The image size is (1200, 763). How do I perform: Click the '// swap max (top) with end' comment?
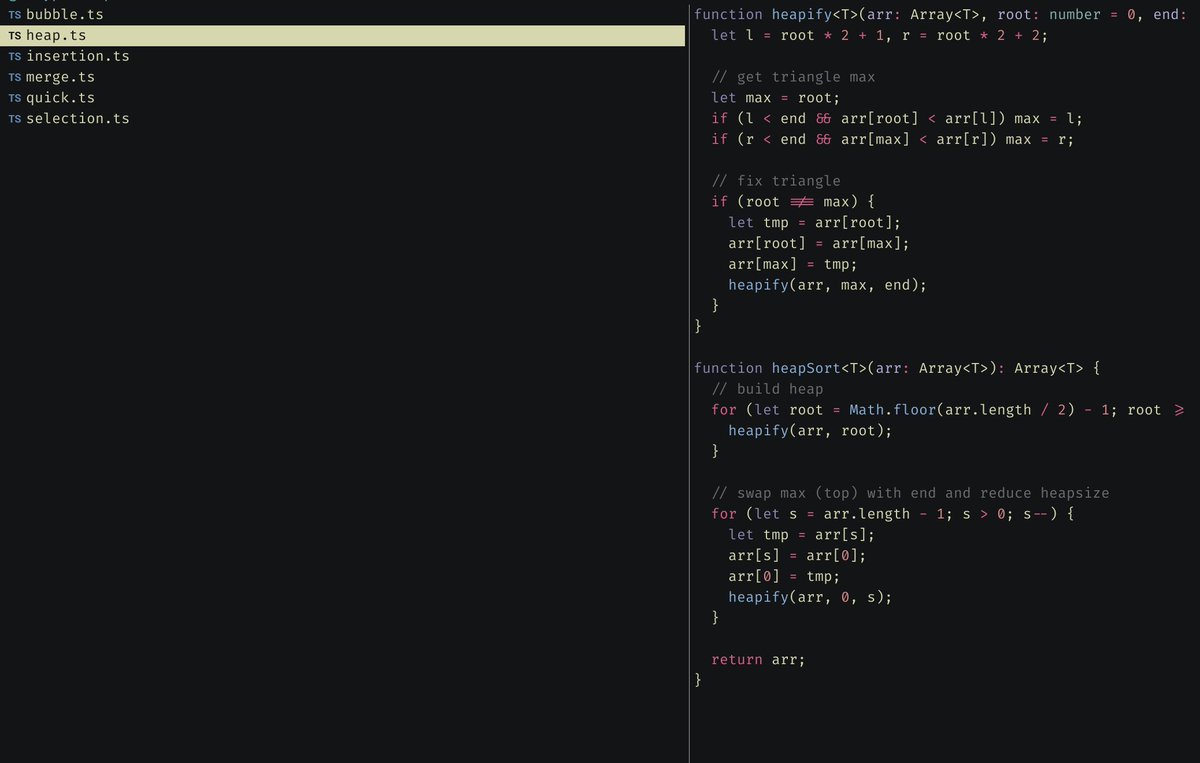[910, 493]
